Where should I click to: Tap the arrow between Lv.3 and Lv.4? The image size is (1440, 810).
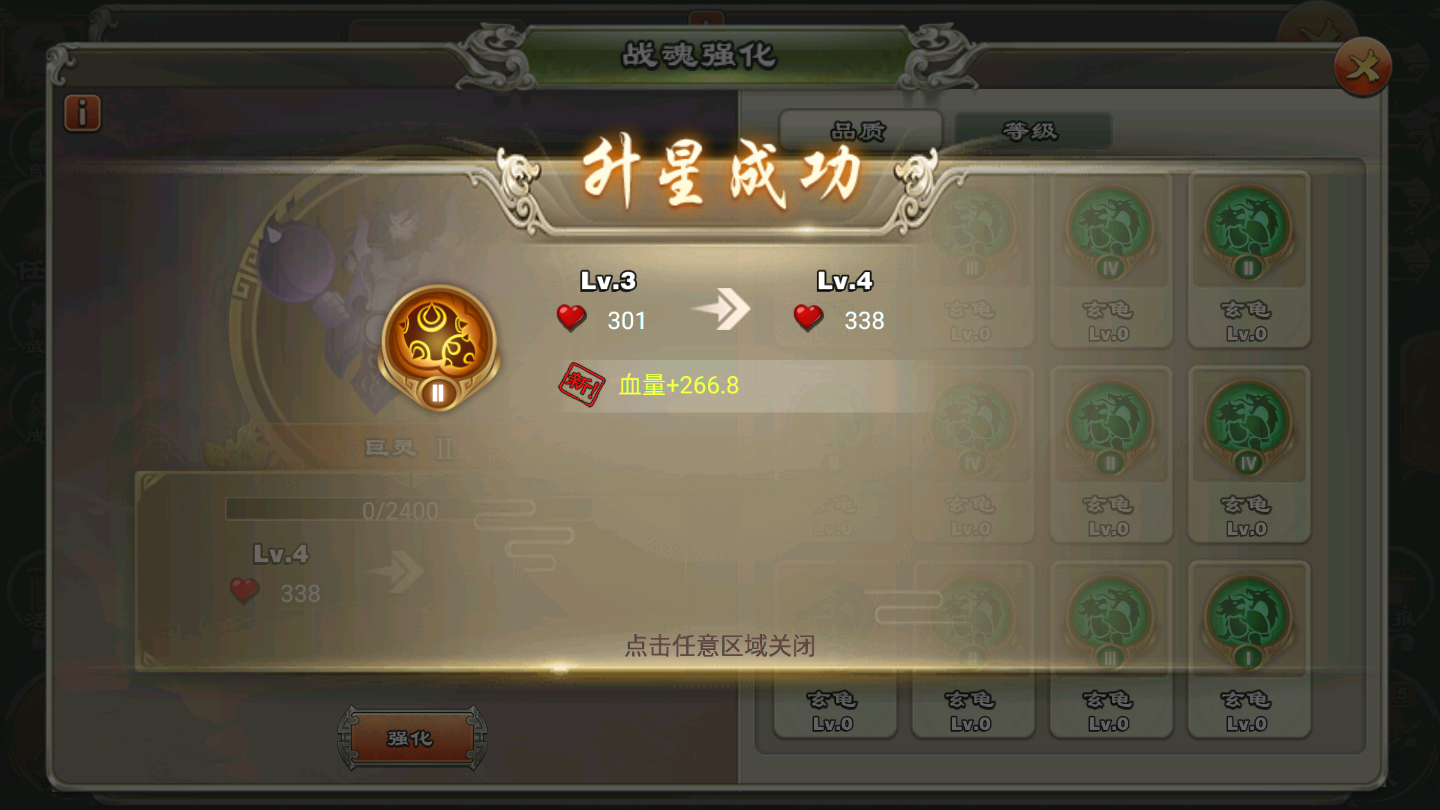tap(721, 309)
